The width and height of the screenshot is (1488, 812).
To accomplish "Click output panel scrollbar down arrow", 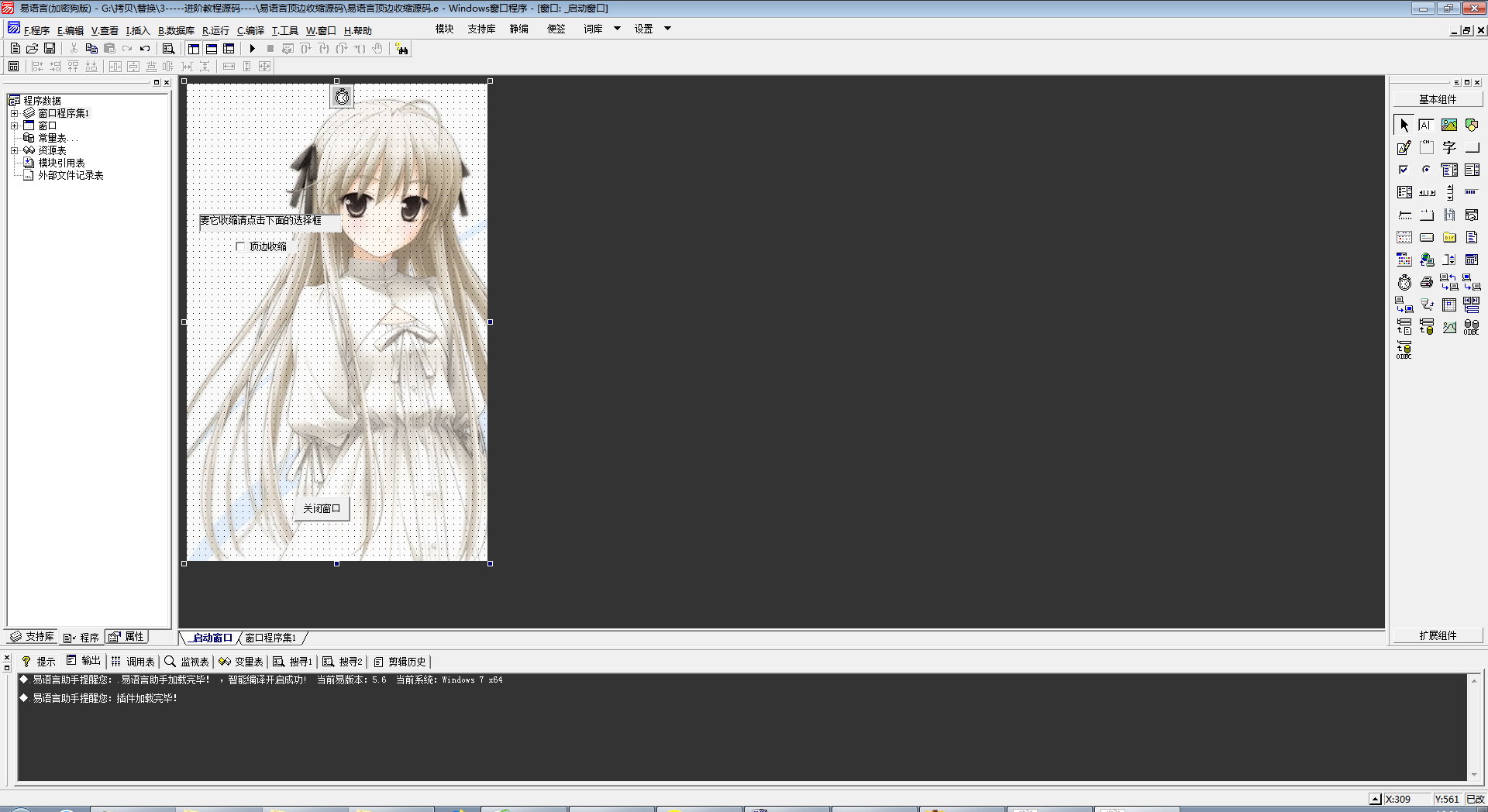I will tap(1473, 775).
